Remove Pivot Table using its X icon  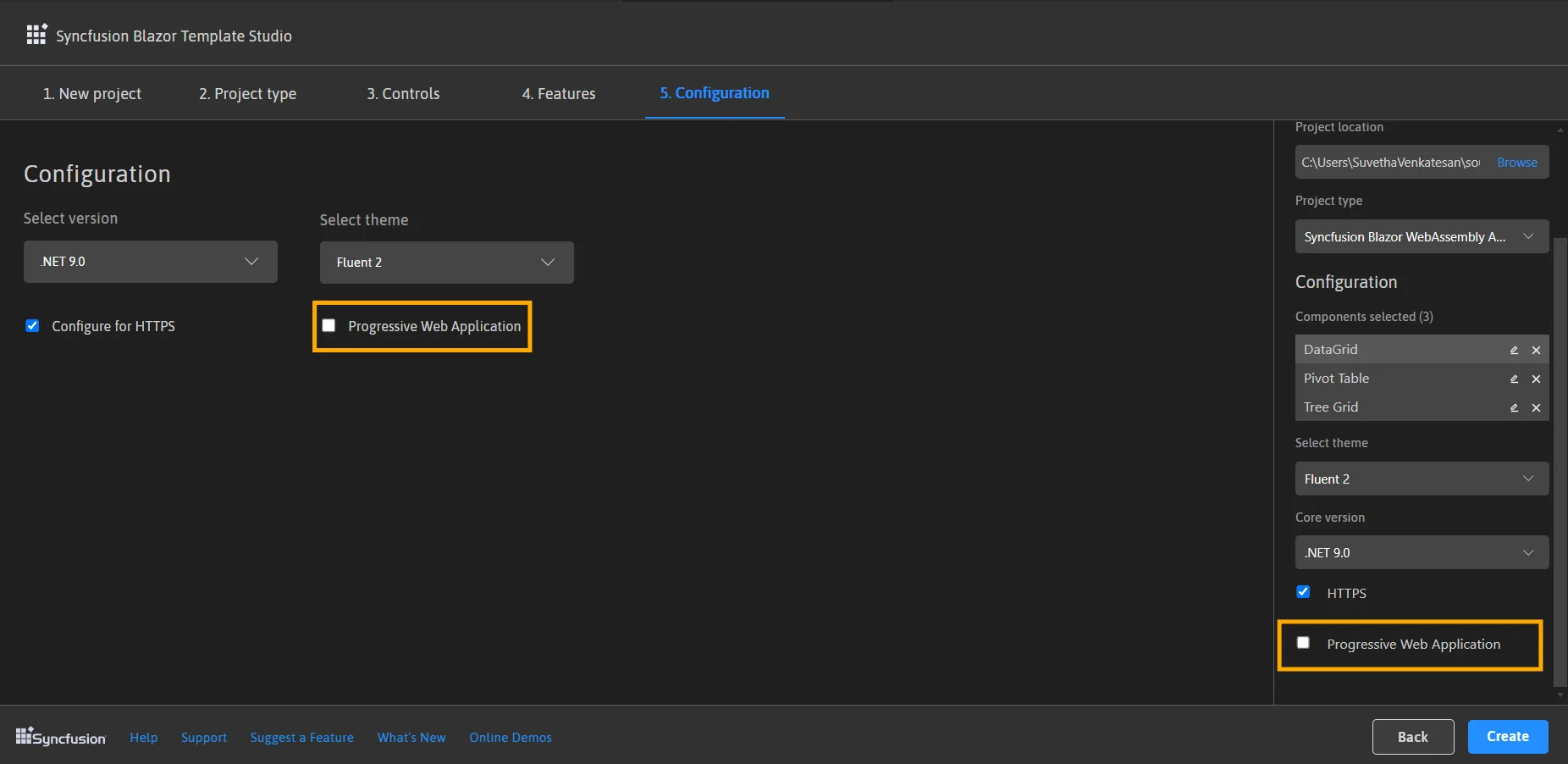coord(1537,379)
